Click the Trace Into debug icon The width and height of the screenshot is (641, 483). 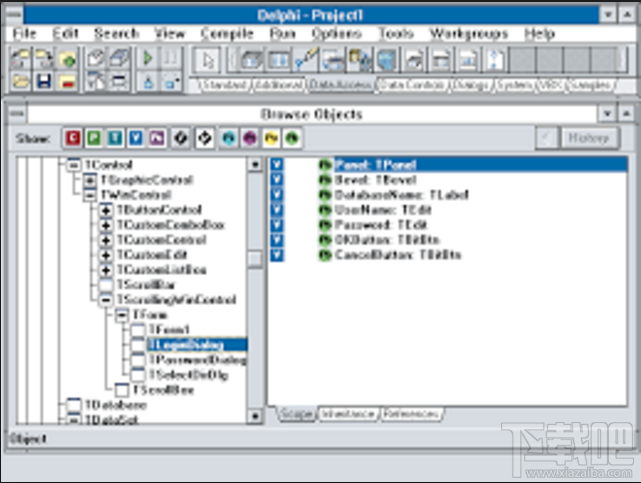click(x=148, y=81)
